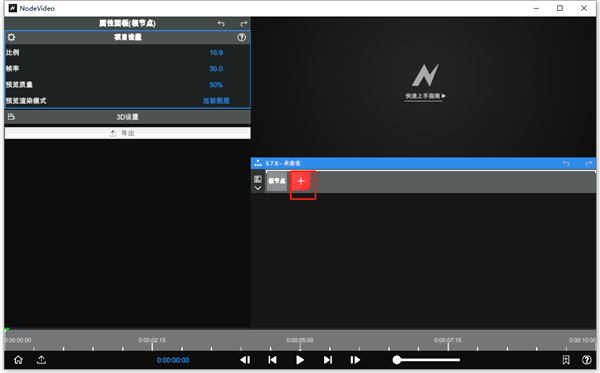
Task: Click the 导出 export button
Action: (x=128, y=133)
